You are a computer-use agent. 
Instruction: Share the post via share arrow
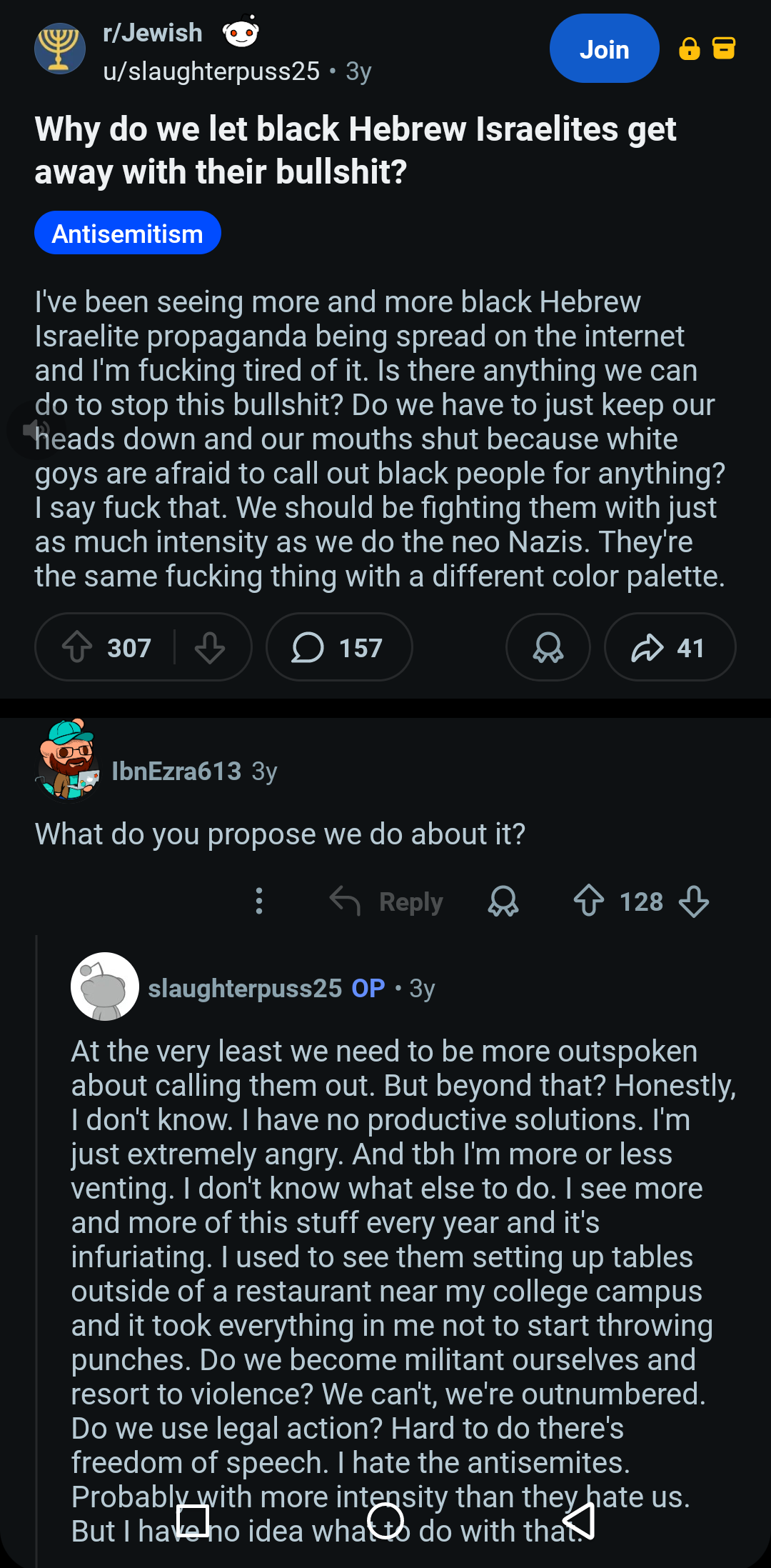coord(670,647)
